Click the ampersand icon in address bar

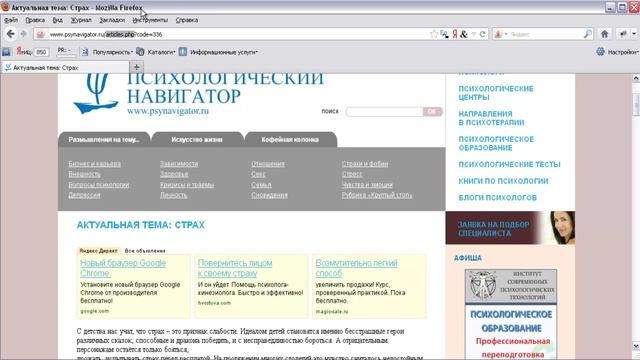[x=464, y=34]
